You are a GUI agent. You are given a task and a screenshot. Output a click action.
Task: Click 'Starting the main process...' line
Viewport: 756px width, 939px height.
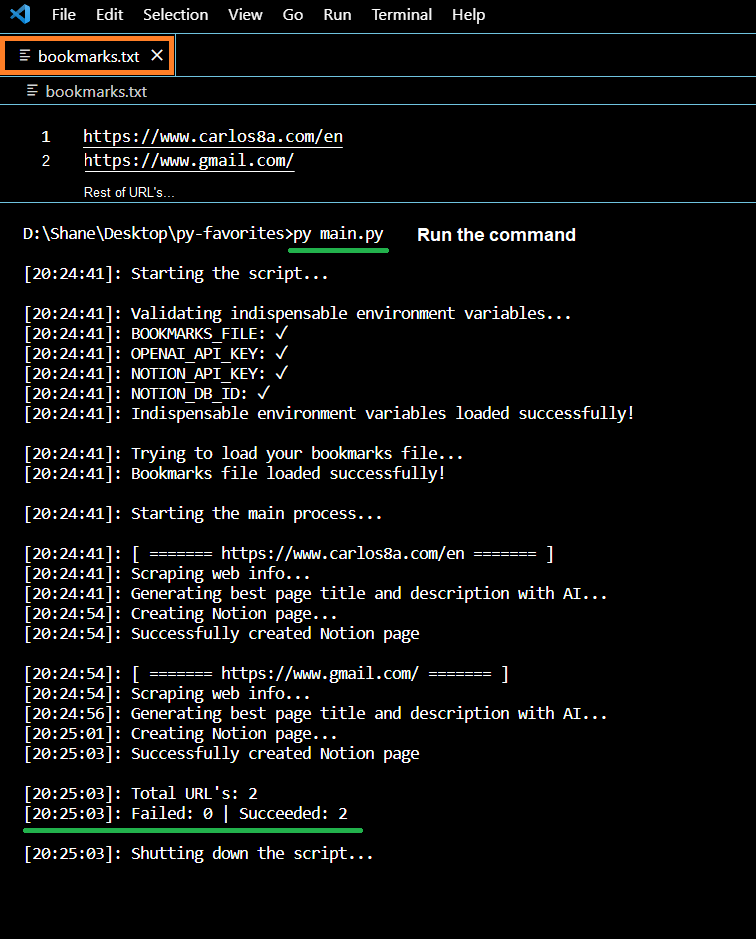tap(203, 514)
